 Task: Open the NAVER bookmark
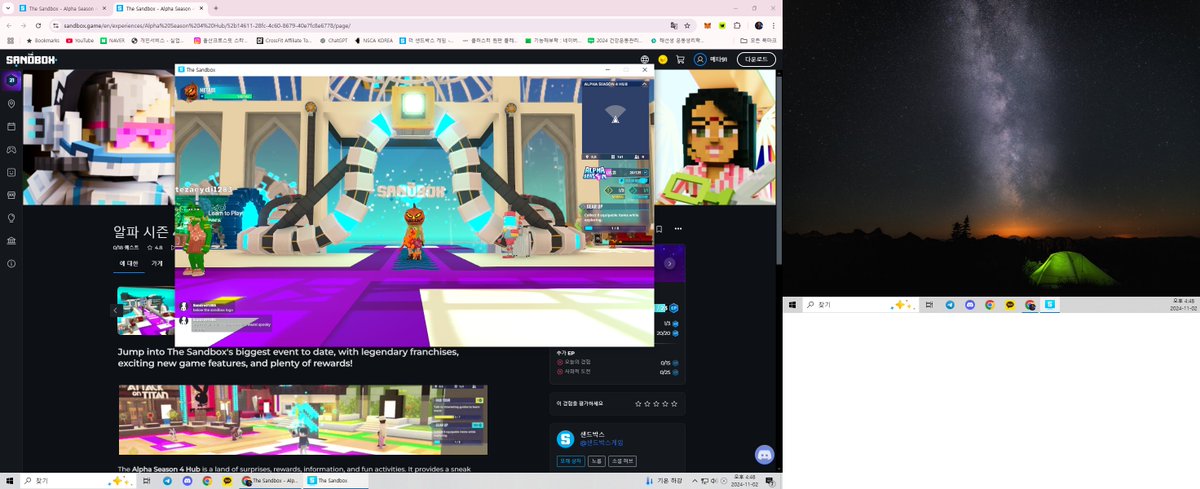(x=113, y=40)
